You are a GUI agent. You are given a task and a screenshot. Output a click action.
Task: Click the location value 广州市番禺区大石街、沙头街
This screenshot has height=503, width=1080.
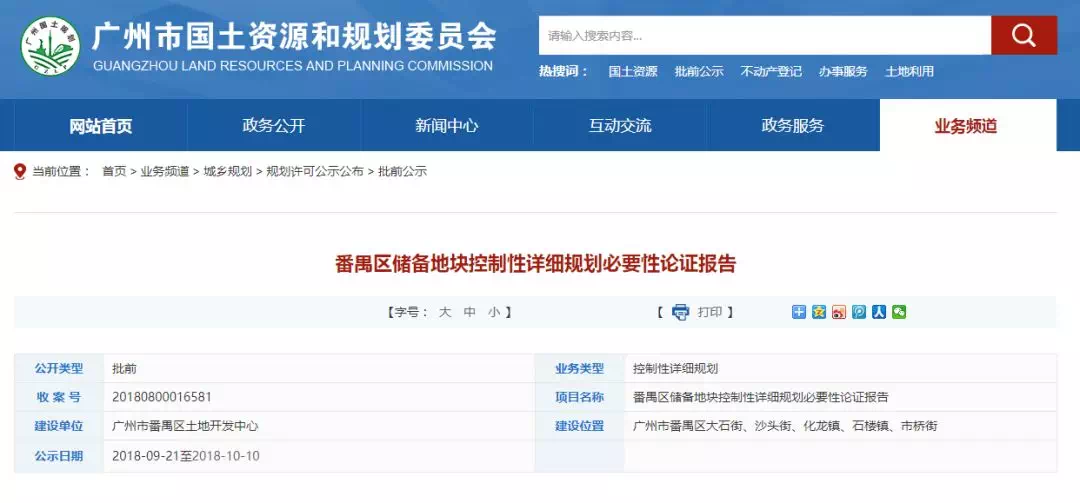click(x=785, y=426)
